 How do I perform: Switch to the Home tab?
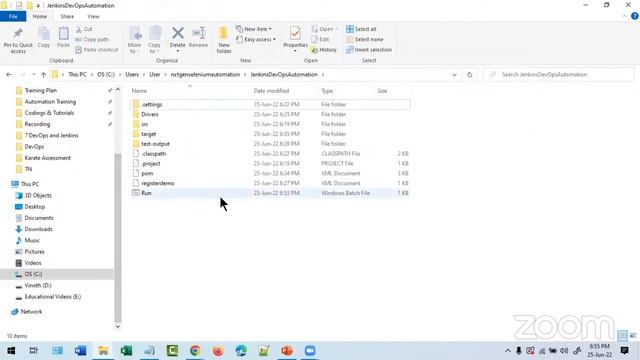[40, 16]
